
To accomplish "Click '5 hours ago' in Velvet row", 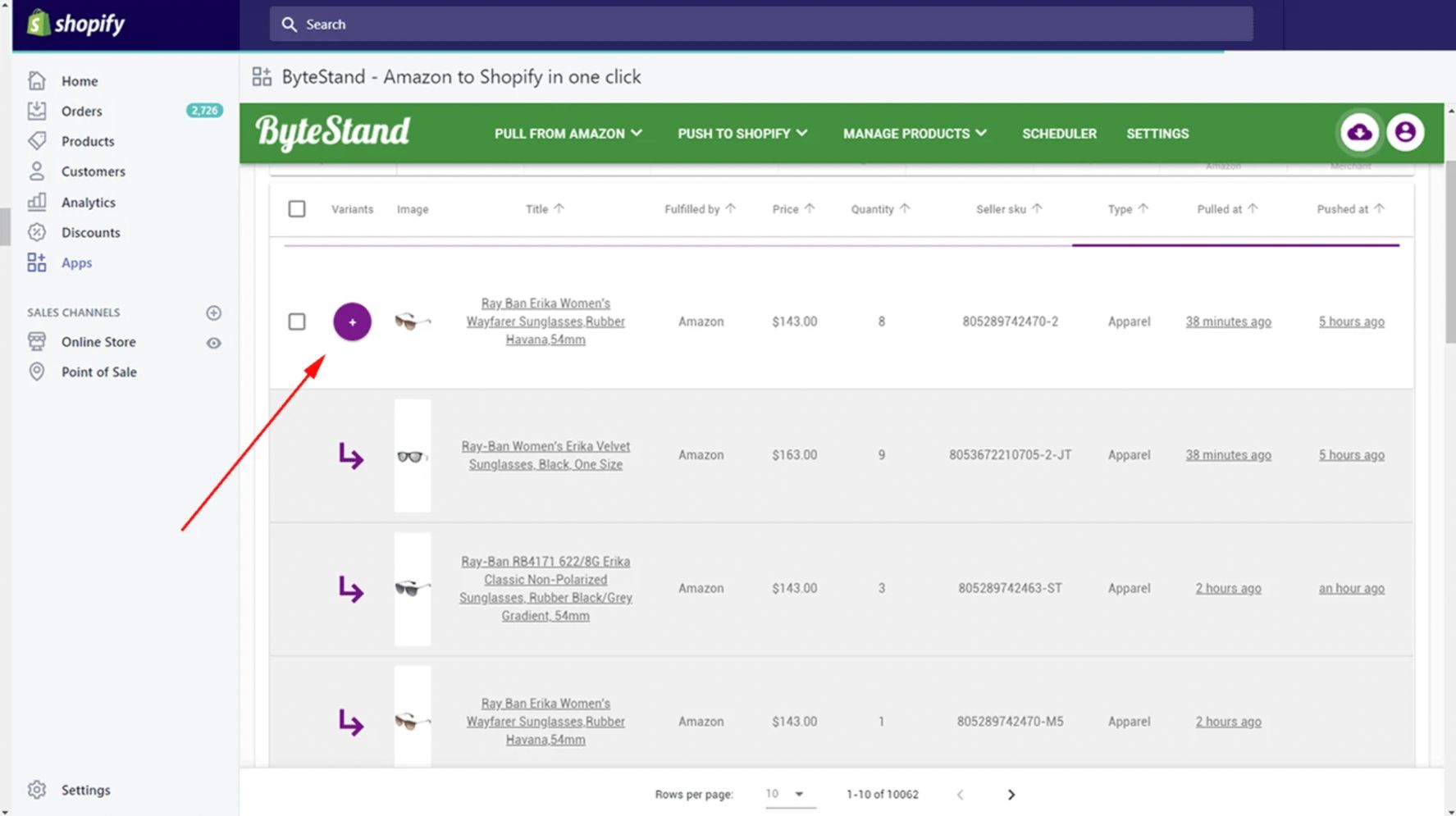I will point(1351,455).
